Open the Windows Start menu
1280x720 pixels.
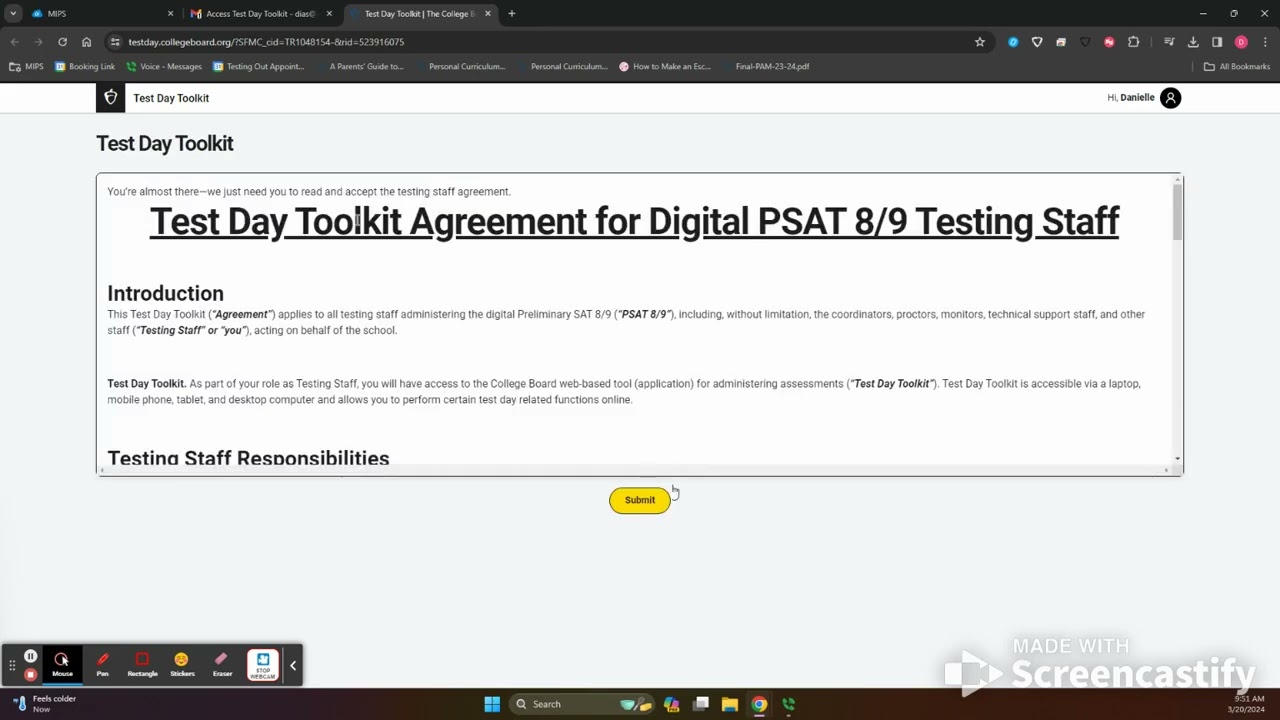click(x=492, y=704)
